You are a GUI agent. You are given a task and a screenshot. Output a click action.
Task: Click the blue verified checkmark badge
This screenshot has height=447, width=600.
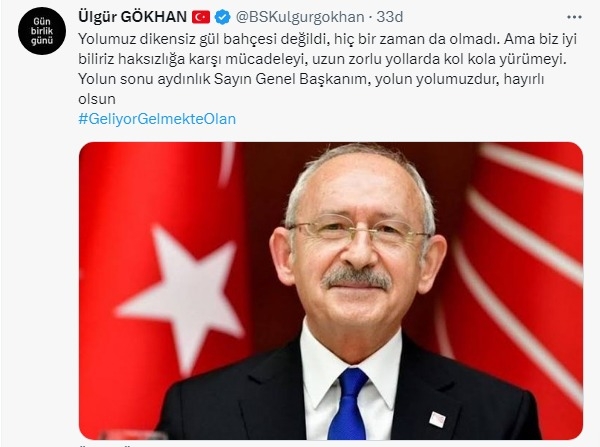tap(222, 17)
